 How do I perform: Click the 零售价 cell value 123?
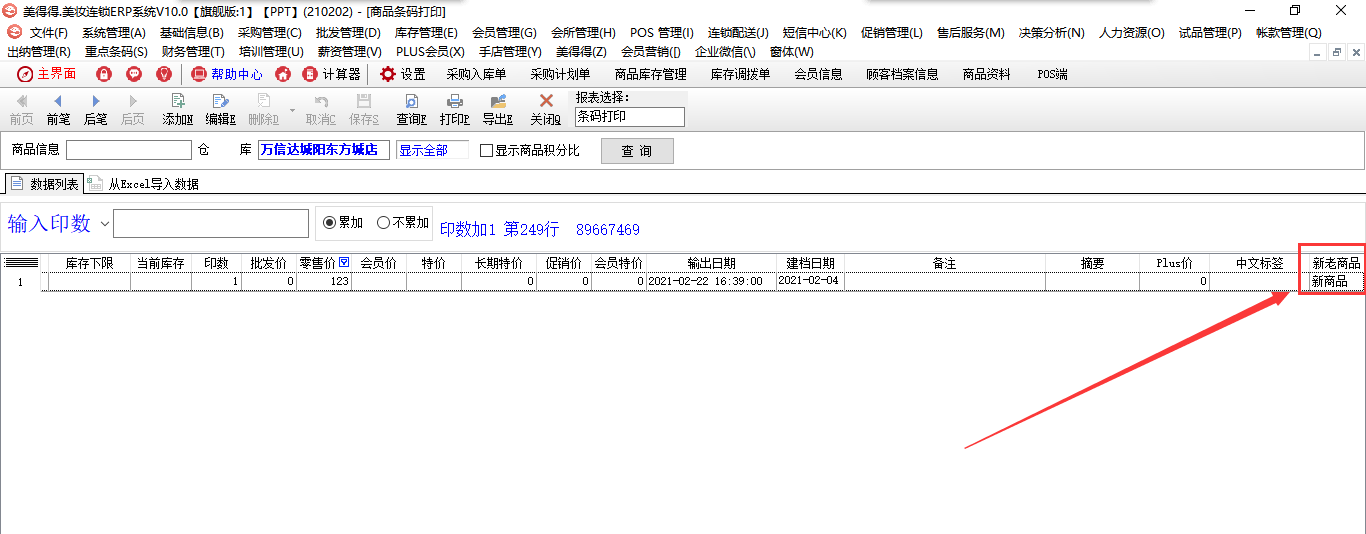(324, 282)
